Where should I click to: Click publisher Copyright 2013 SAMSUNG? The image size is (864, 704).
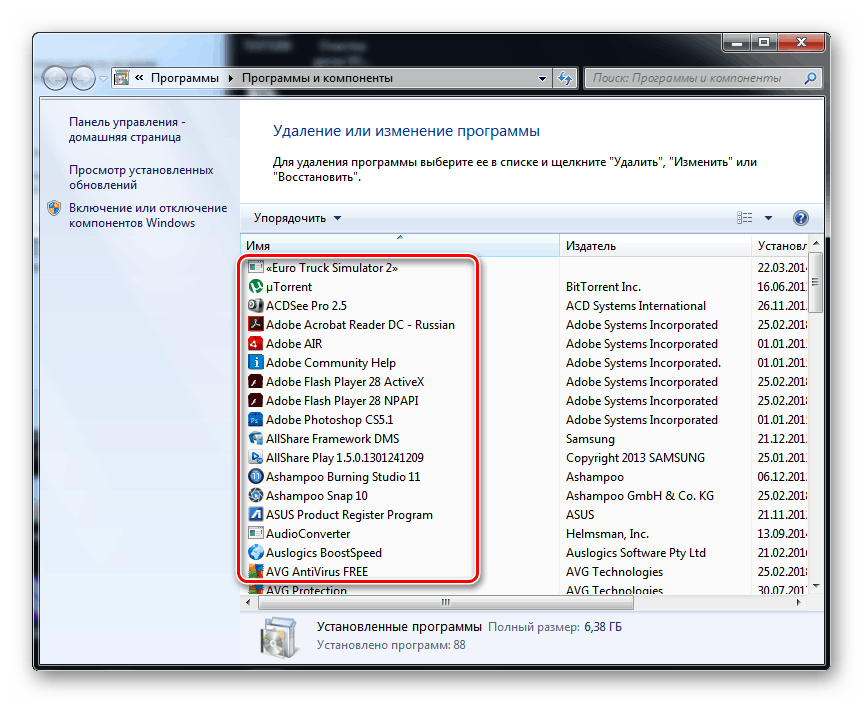(x=635, y=458)
